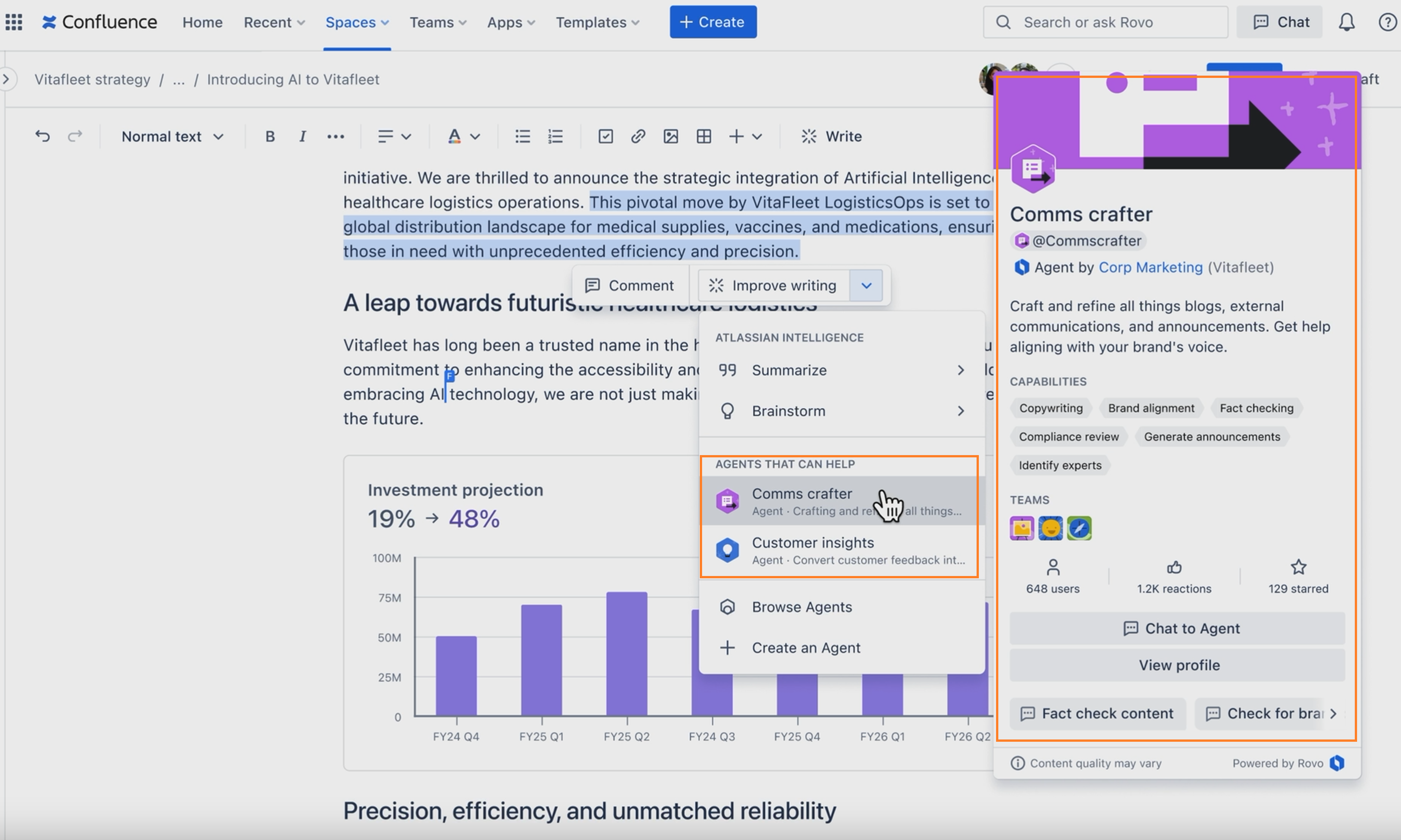
Task: Click the Fact checking capability tag
Action: click(1256, 408)
